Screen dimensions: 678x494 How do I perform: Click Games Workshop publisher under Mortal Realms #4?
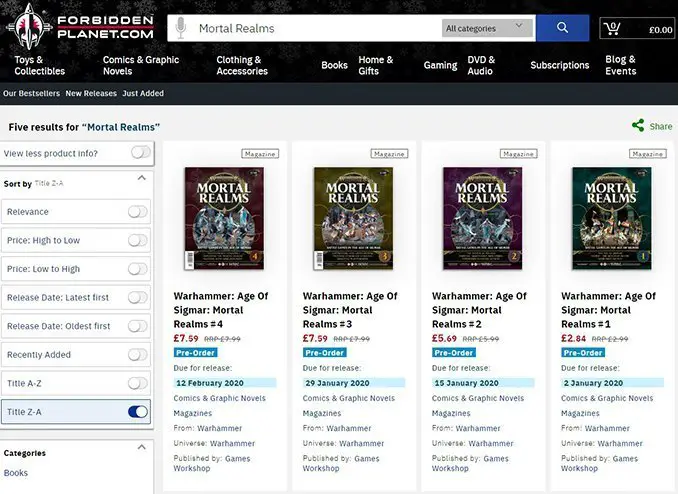coord(212,463)
